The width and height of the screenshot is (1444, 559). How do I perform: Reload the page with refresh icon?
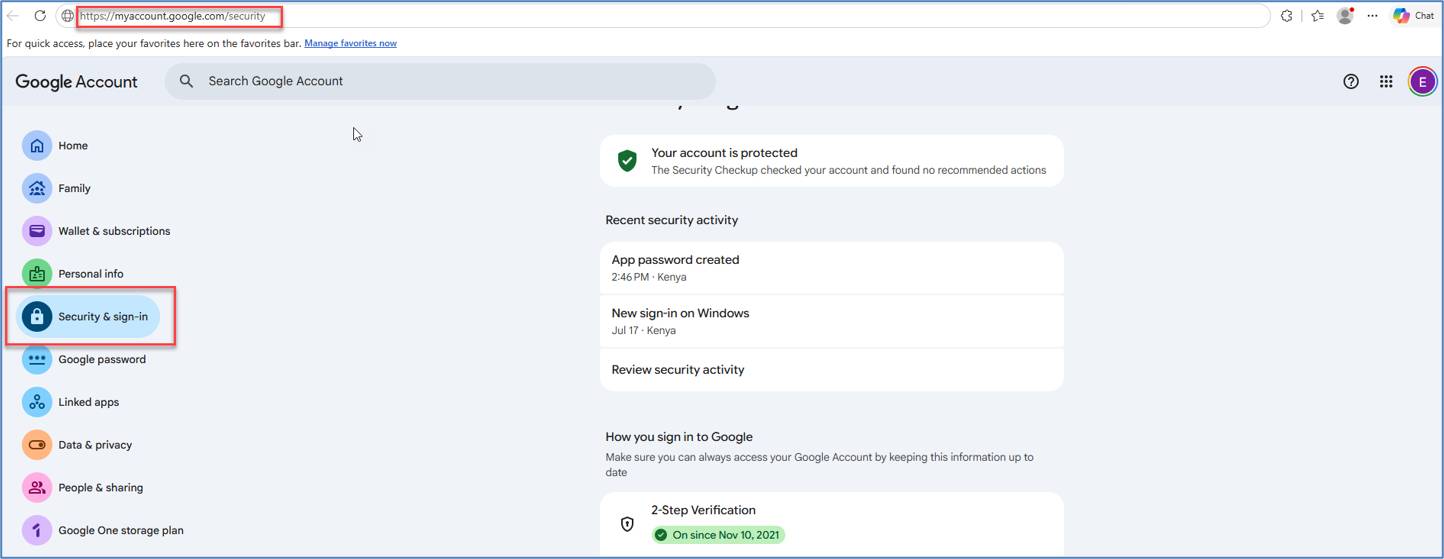tap(40, 16)
